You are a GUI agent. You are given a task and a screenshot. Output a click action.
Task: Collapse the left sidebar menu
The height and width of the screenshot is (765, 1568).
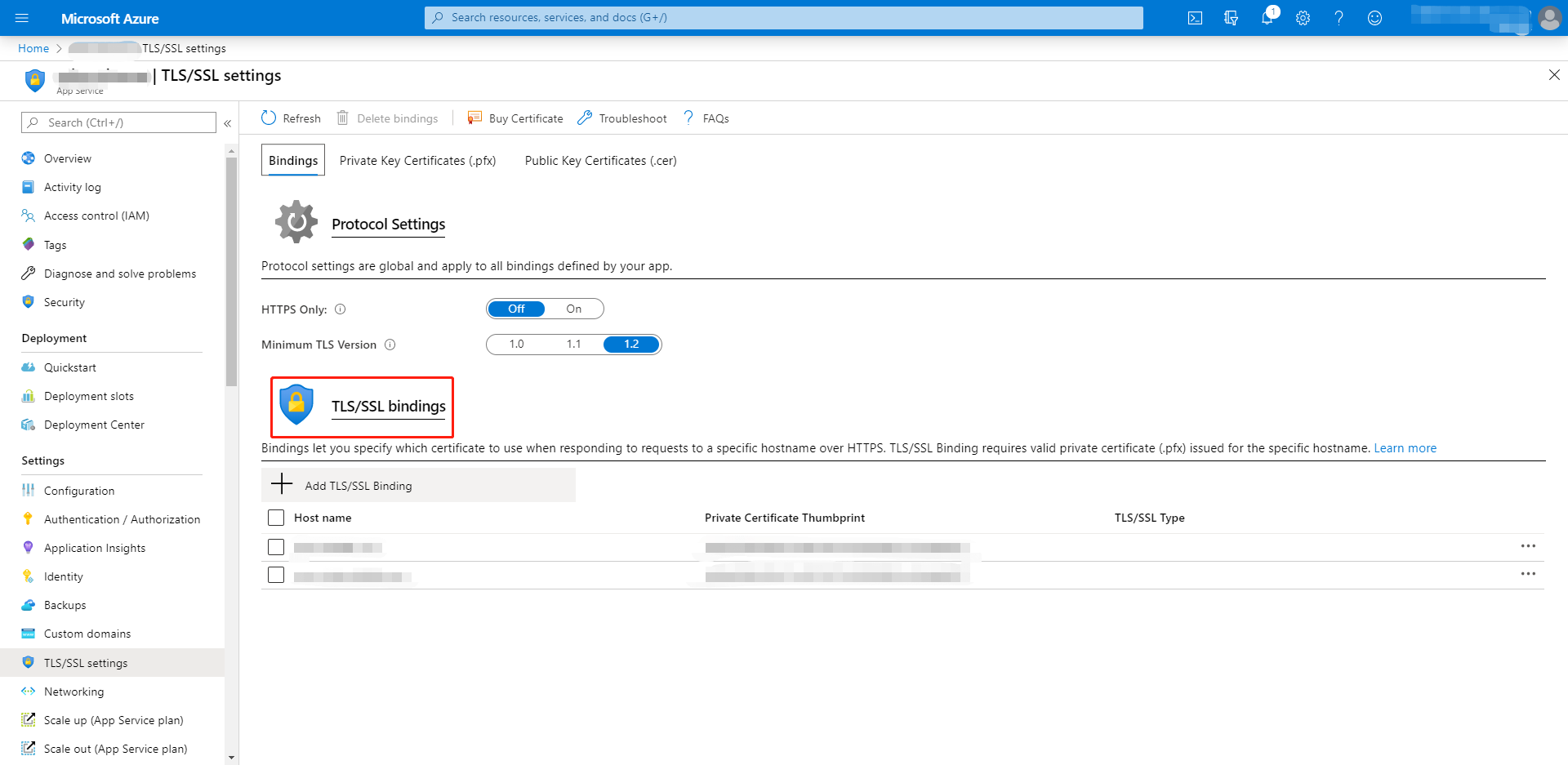228,123
